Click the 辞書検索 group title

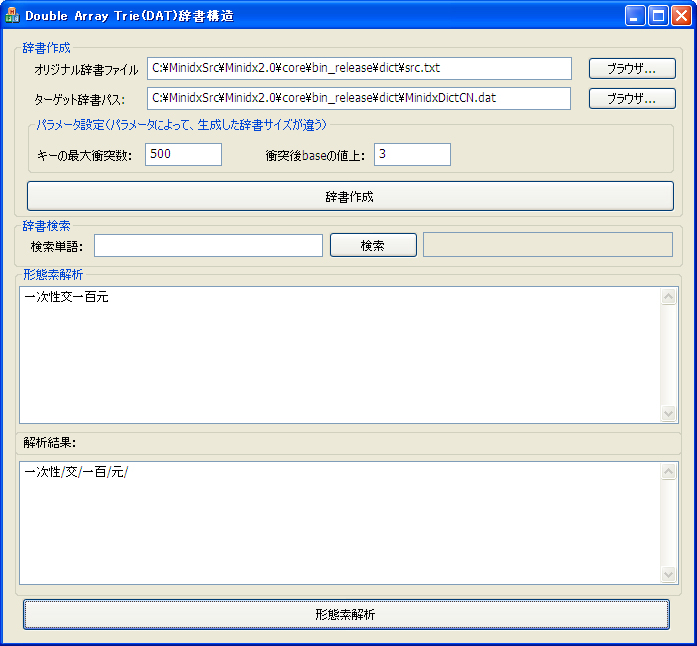[x=46, y=225]
